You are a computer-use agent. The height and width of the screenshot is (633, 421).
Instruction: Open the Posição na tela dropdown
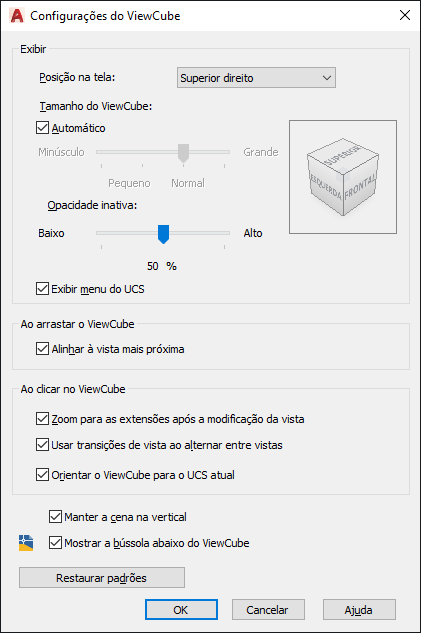pos(256,78)
